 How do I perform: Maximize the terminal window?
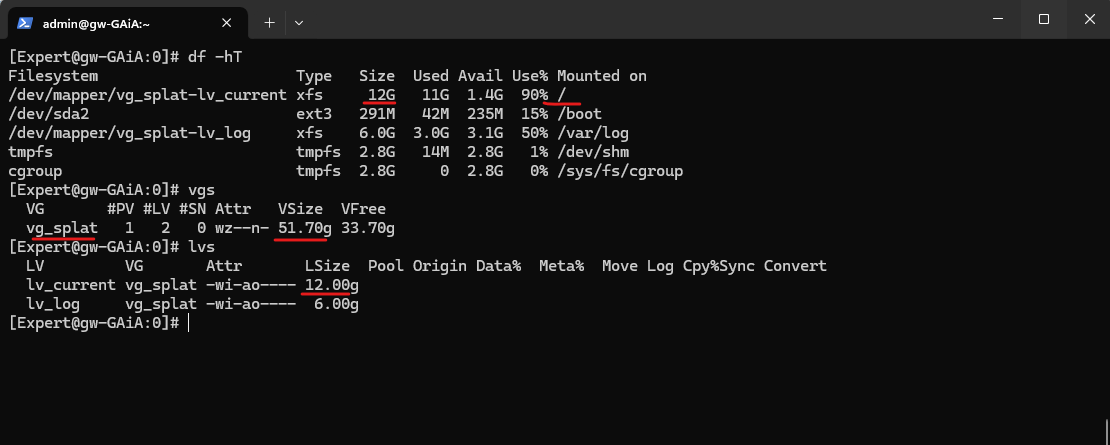click(x=1043, y=20)
